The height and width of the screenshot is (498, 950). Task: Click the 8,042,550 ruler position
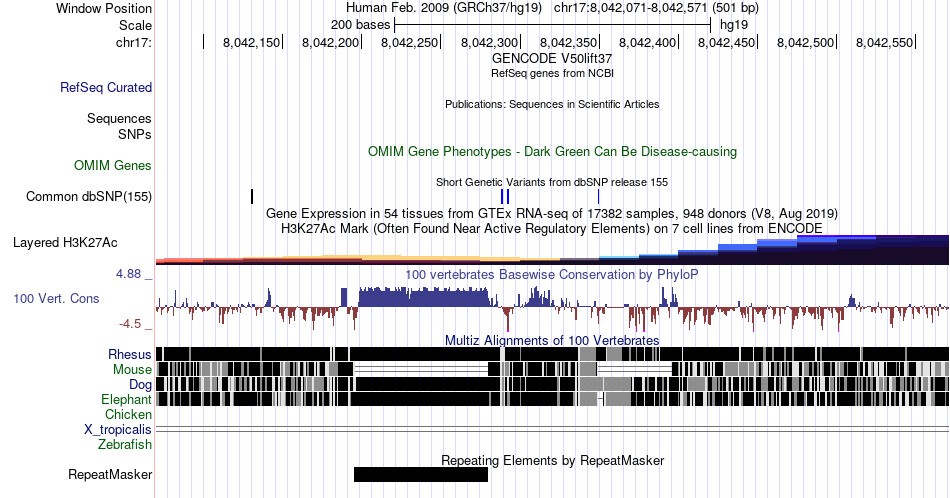(885, 42)
